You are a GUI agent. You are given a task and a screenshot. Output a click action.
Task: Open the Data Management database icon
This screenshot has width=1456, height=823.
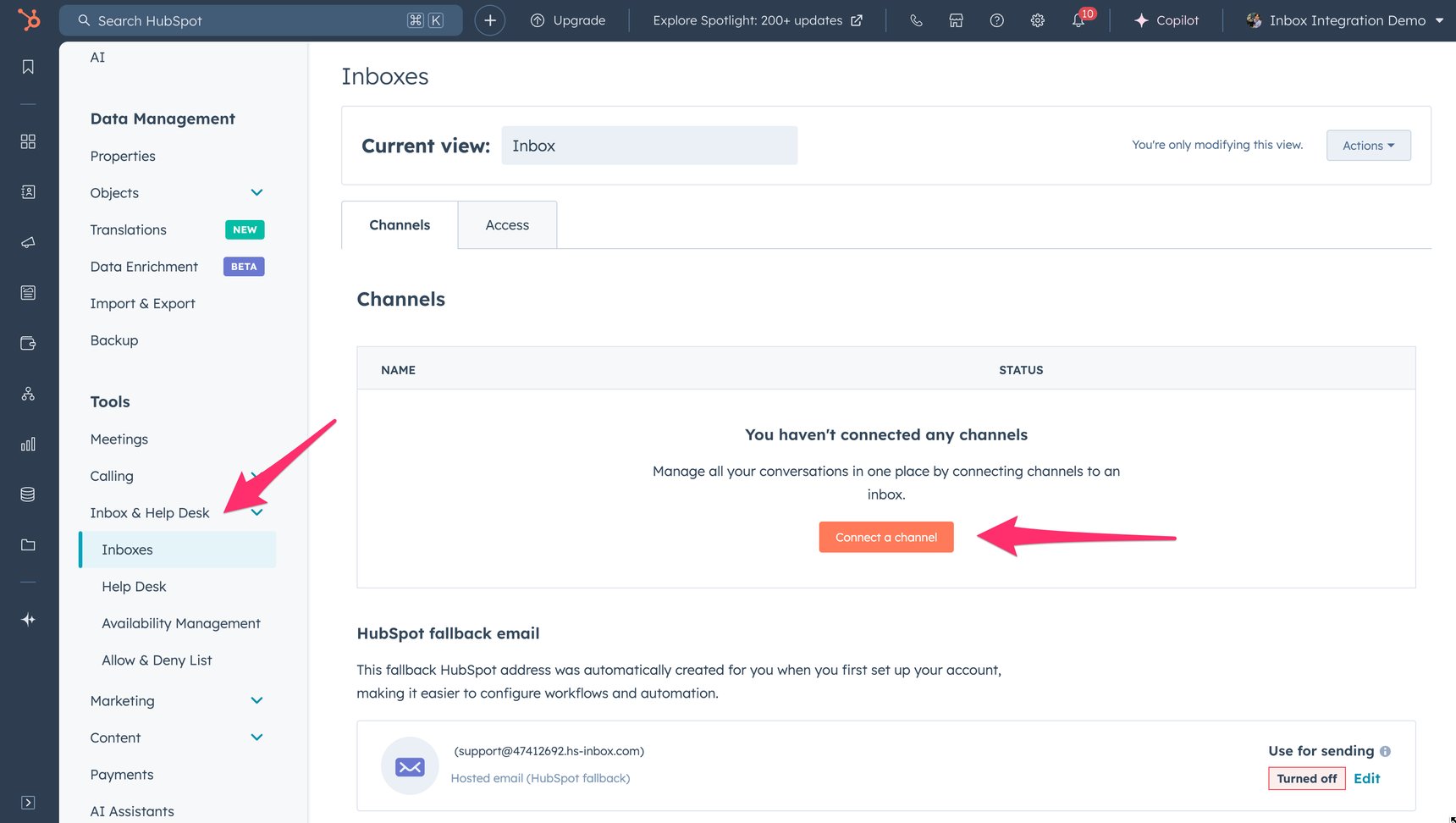tap(28, 494)
